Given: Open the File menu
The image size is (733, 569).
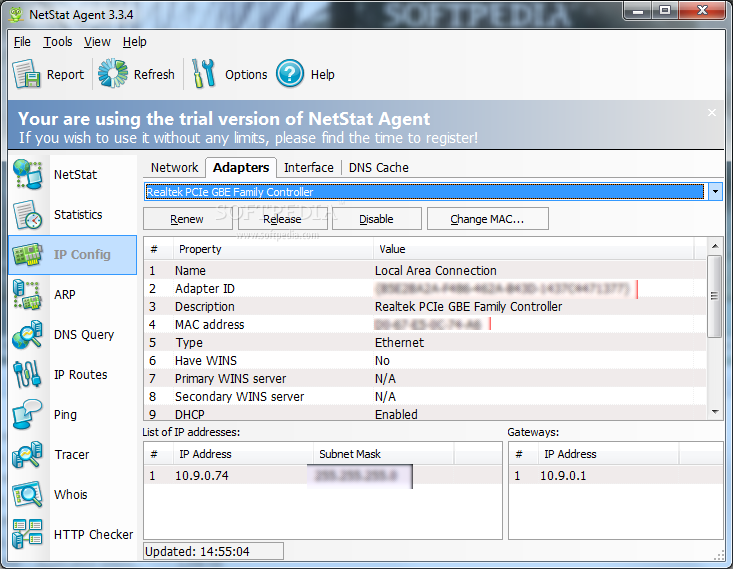Looking at the screenshot, I should 22,42.
